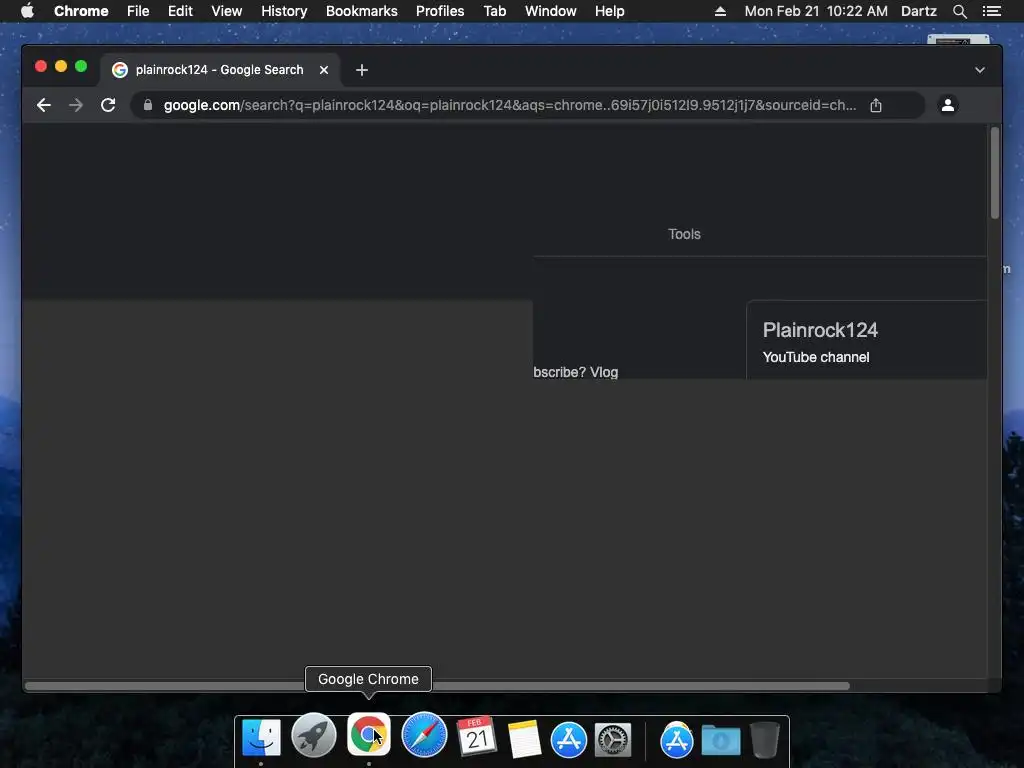Open the Tools search option
The image size is (1024, 768).
684,234
